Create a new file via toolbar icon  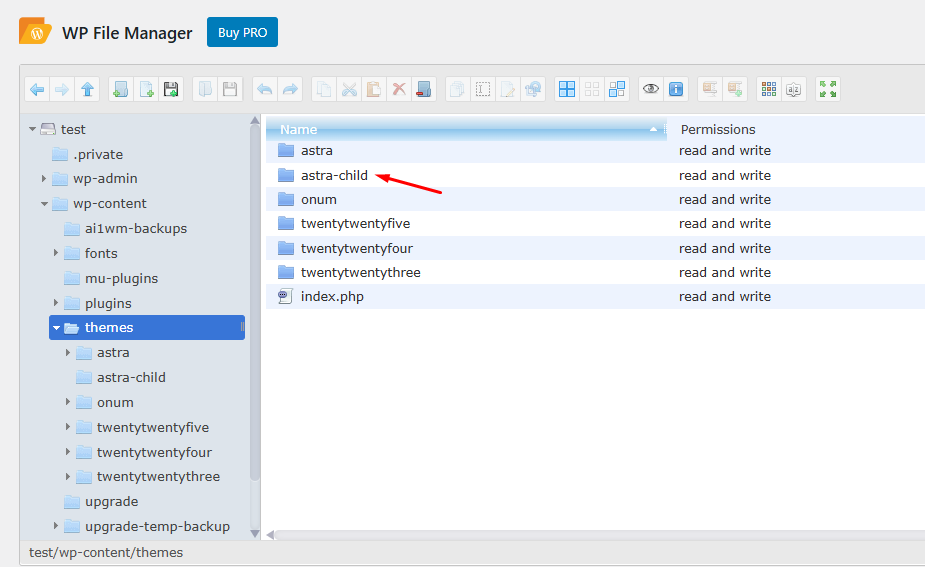pyautogui.click(x=146, y=90)
